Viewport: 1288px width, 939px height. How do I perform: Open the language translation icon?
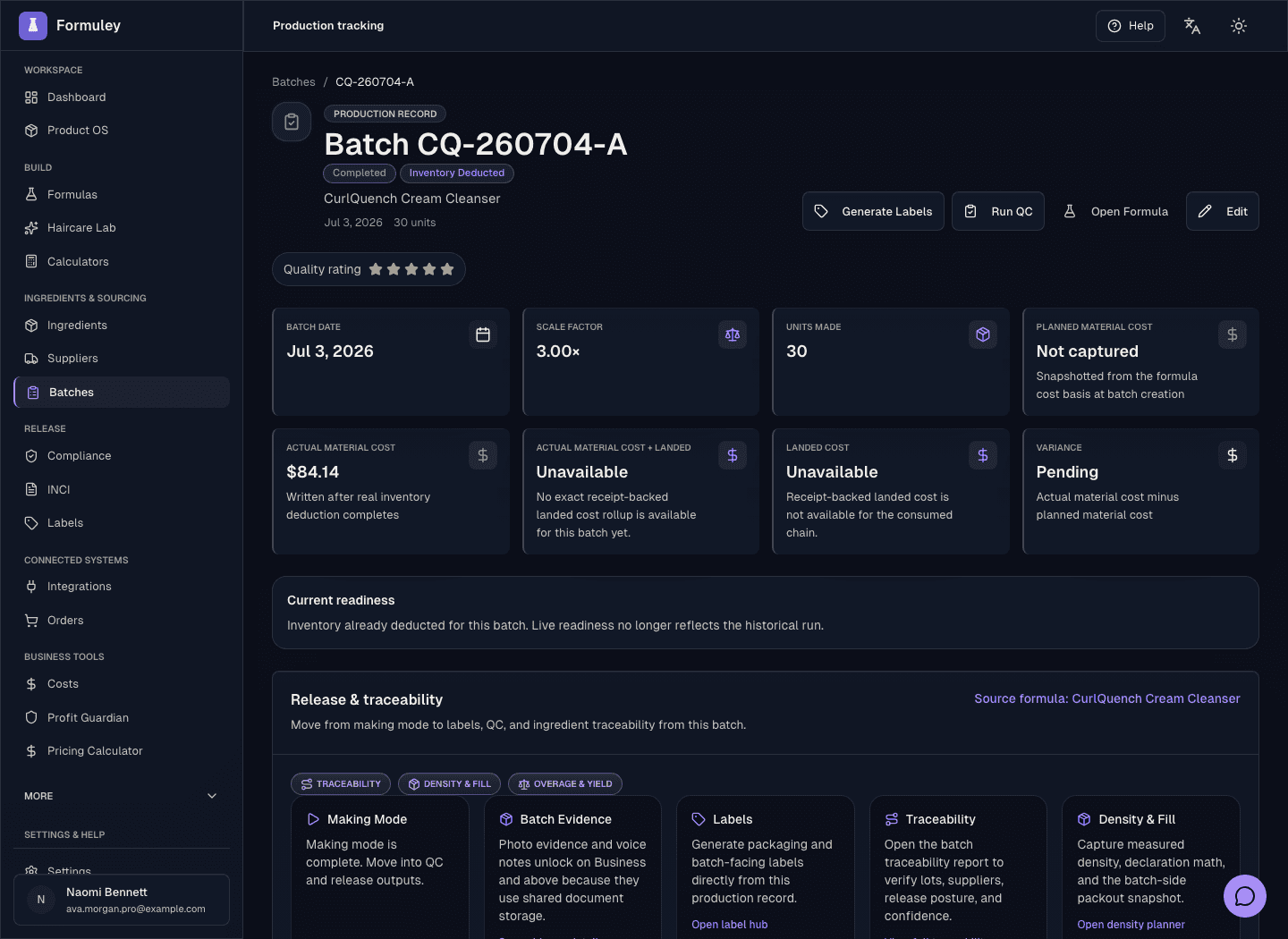(1192, 26)
